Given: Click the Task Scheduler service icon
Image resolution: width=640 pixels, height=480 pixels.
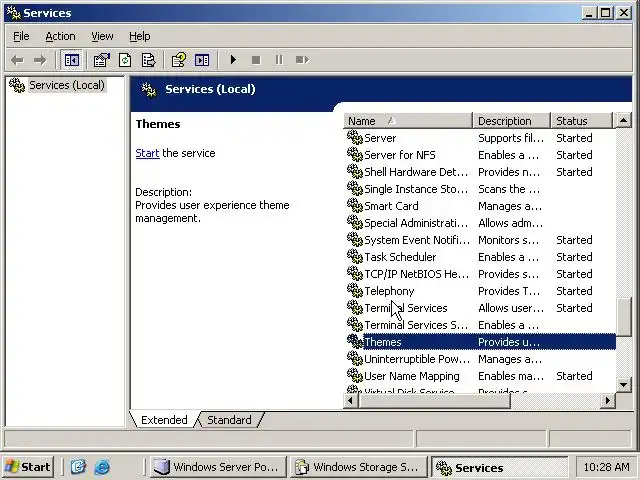Looking at the screenshot, I should 355,257.
